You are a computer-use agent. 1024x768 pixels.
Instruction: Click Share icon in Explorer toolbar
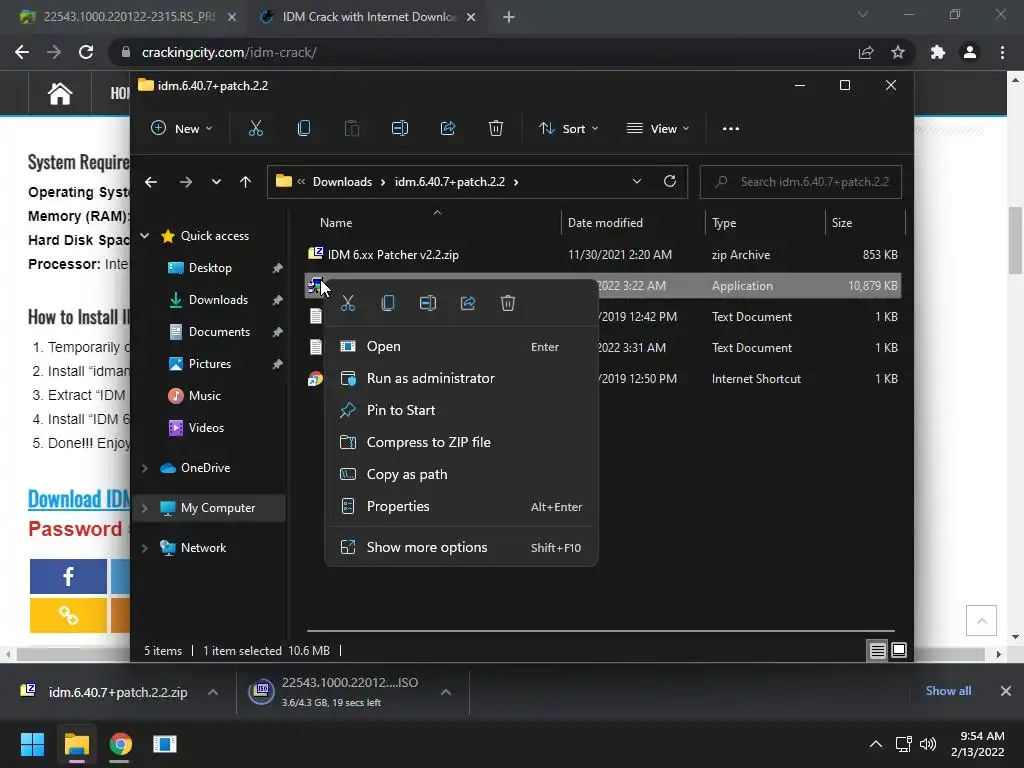click(x=448, y=129)
